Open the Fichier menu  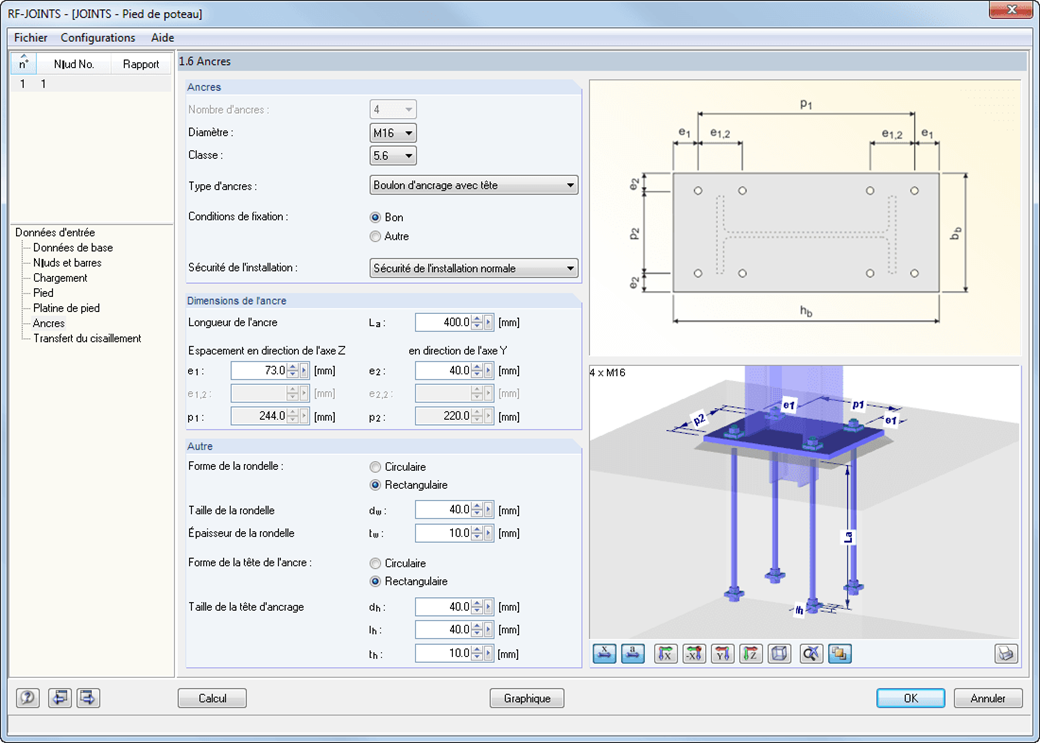pos(31,38)
